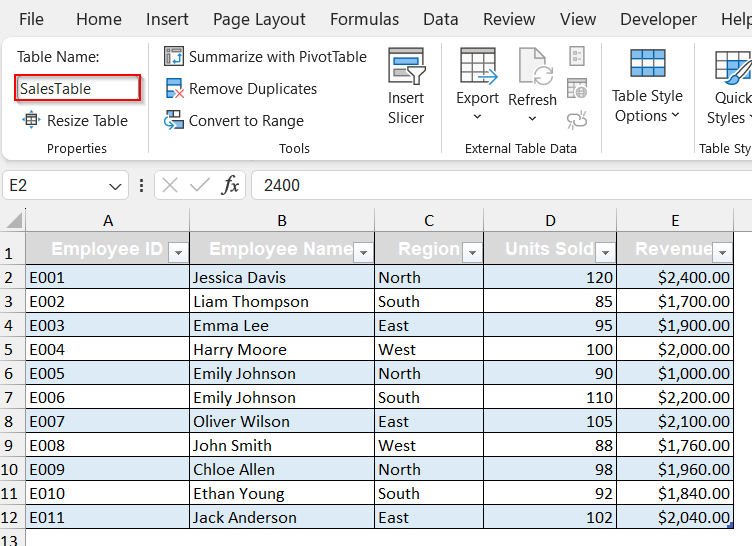Expand the Units Sold filter dropdown
This screenshot has width=752, height=546.
[604, 252]
